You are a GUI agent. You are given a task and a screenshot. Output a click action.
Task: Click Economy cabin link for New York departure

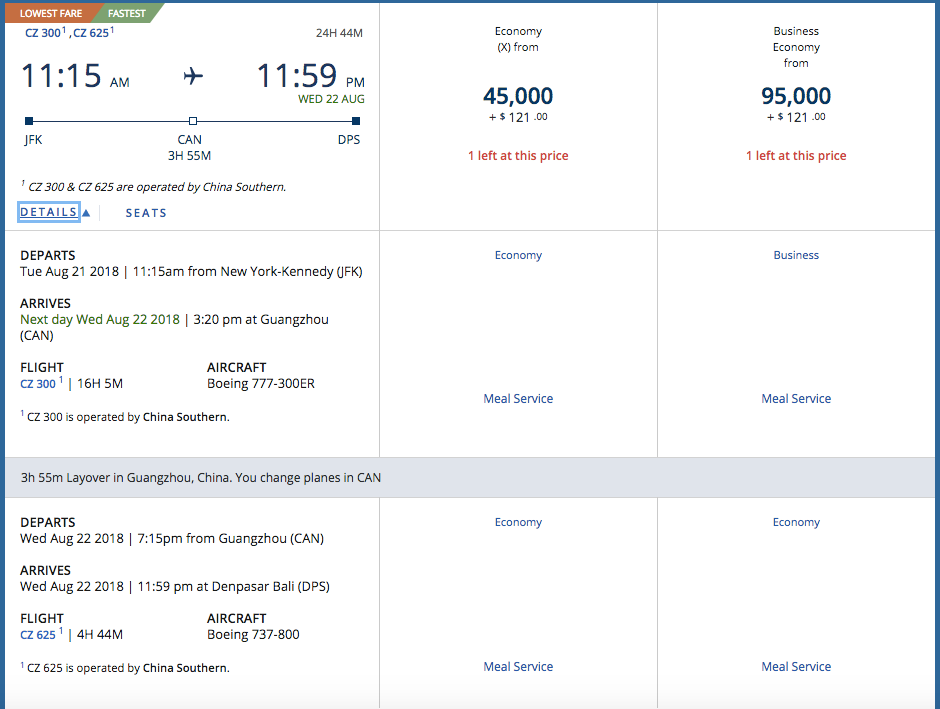click(x=518, y=255)
